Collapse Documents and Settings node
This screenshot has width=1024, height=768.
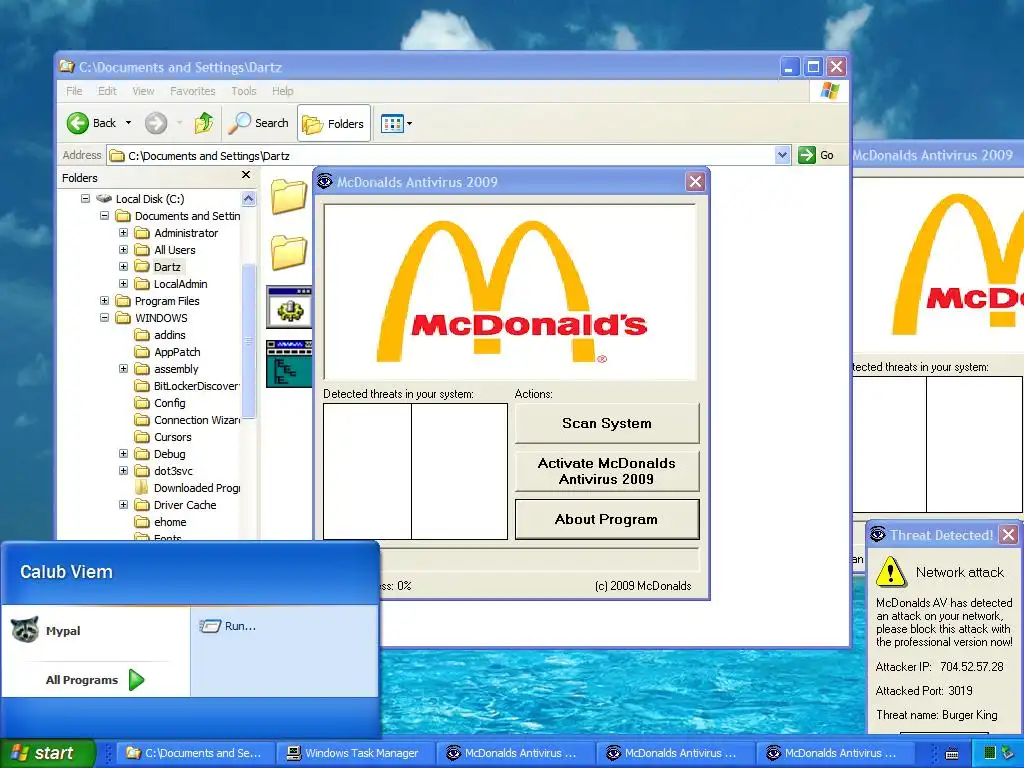click(x=104, y=216)
